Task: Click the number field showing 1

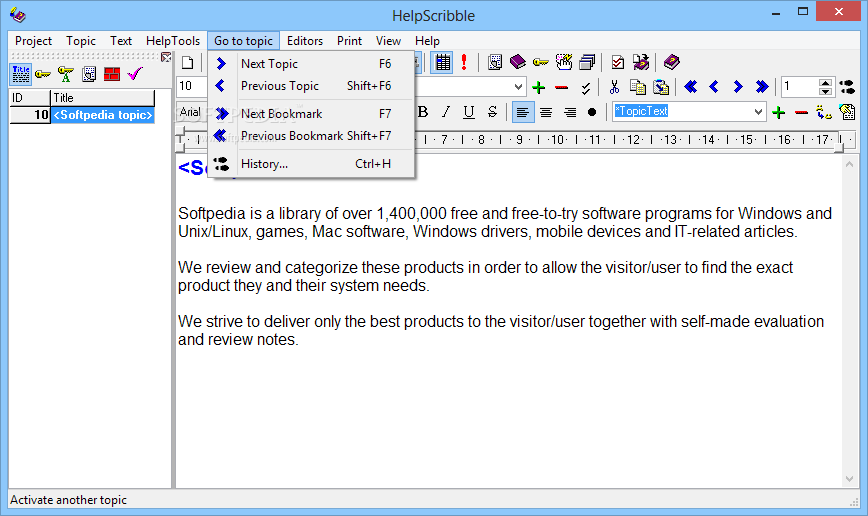Action: coord(800,87)
